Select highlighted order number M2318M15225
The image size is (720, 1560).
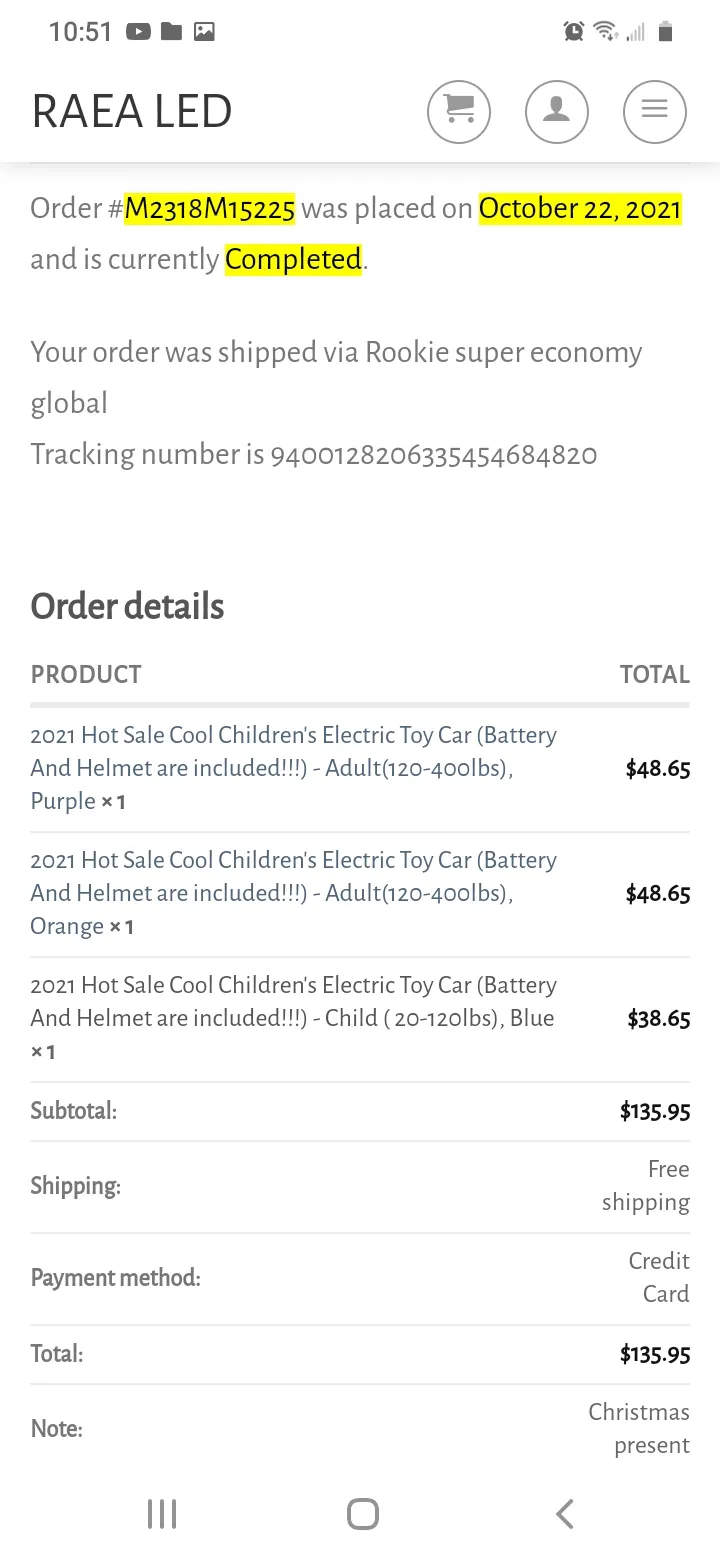tap(210, 209)
